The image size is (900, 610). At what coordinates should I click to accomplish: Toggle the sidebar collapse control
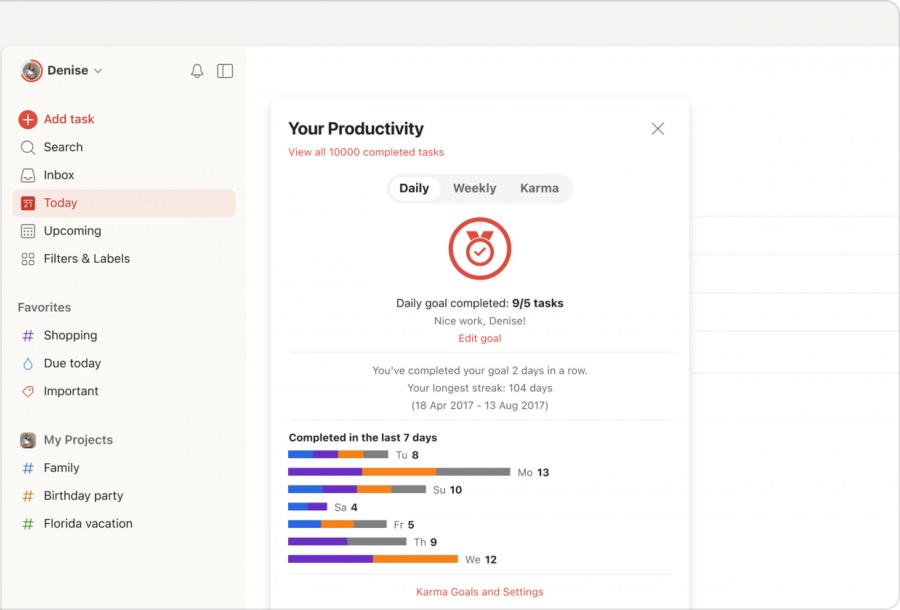point(225,70)
